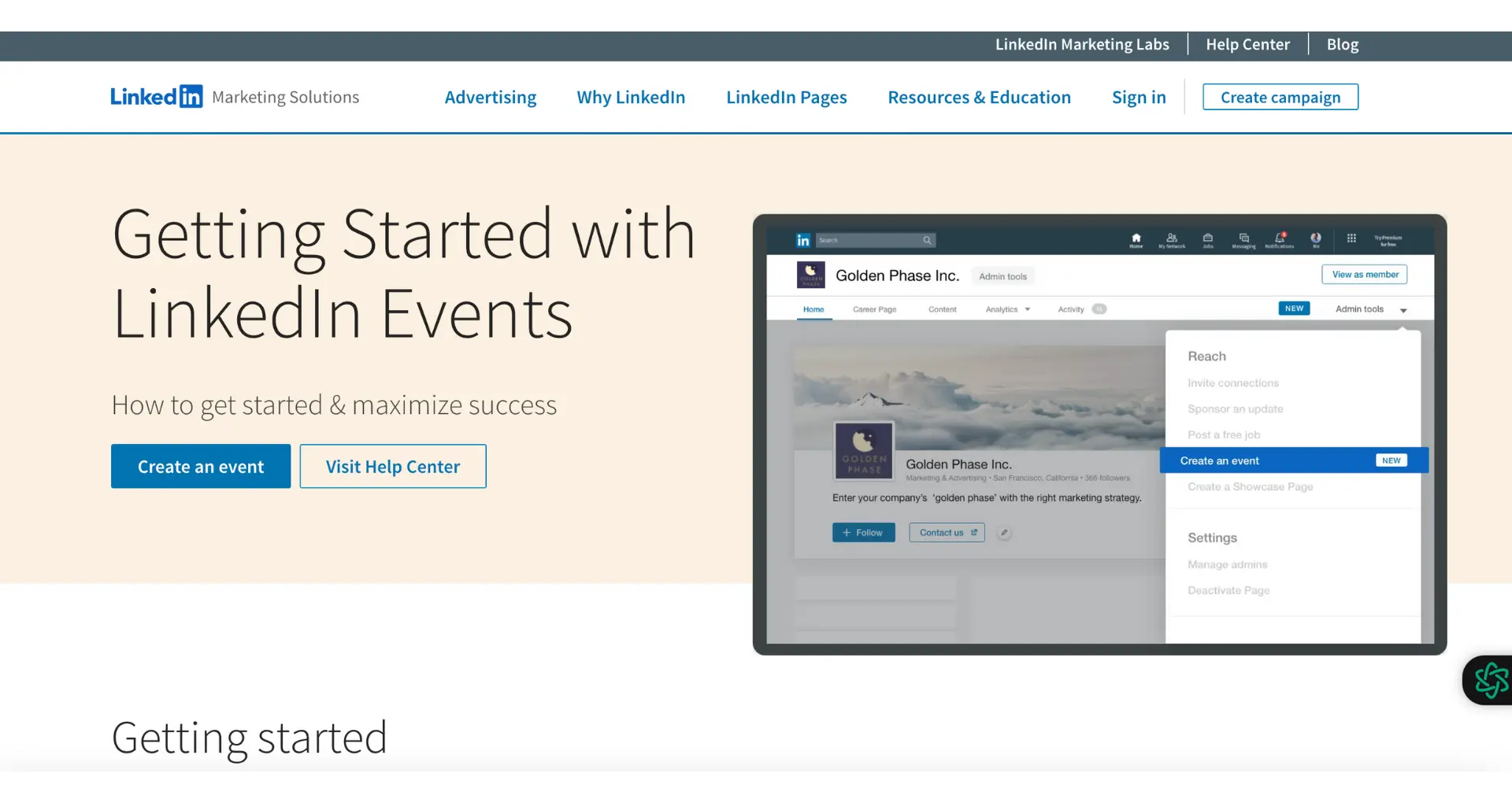The image size is (1512, 803).
Task: Select the Career Page tab in mockup
Action: pos(875,309)
